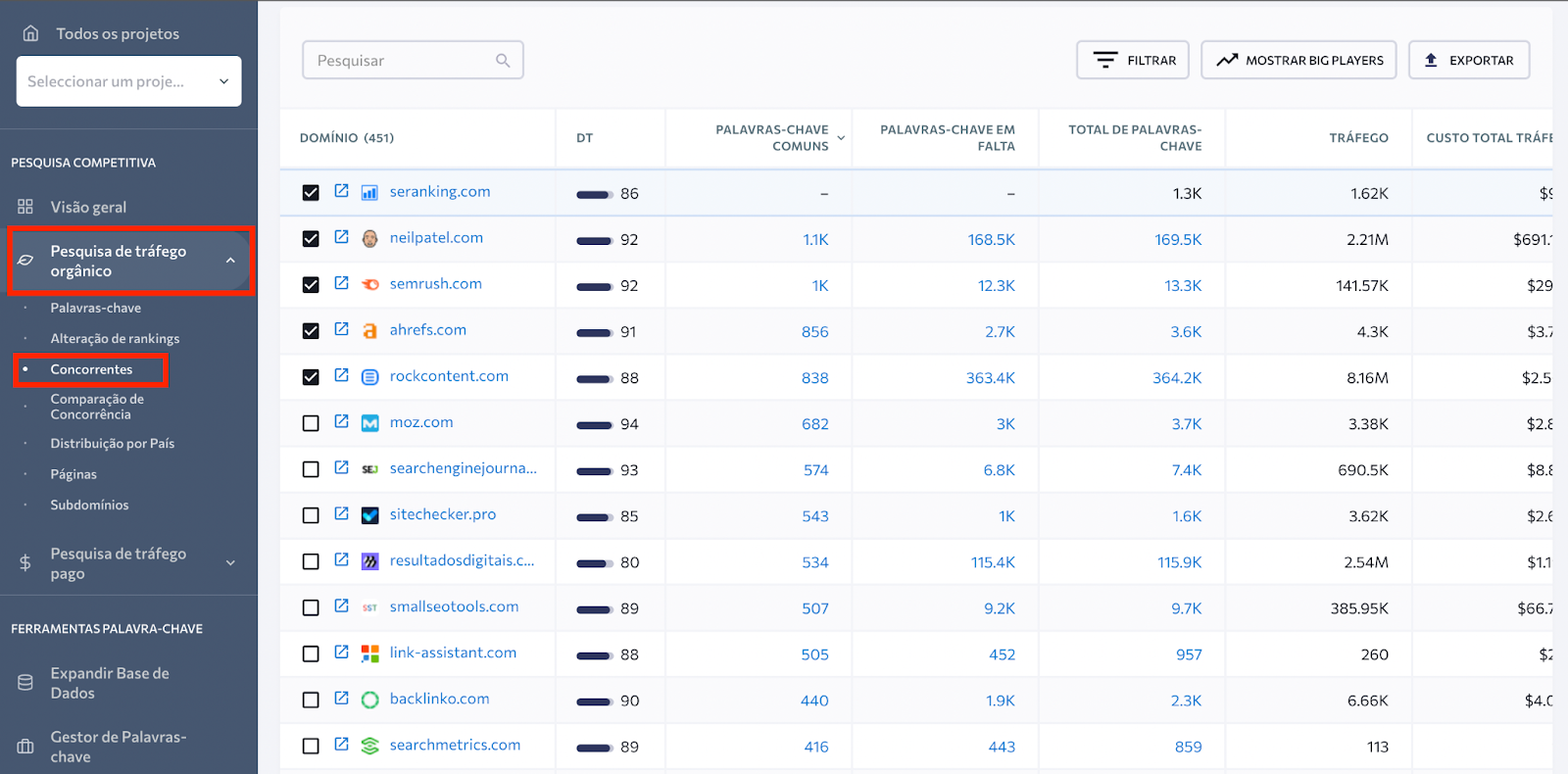The height and width of the screenshot is (774, 1568).
Task: Click the FILTRAR button
Action: (x=1133, y=60)
